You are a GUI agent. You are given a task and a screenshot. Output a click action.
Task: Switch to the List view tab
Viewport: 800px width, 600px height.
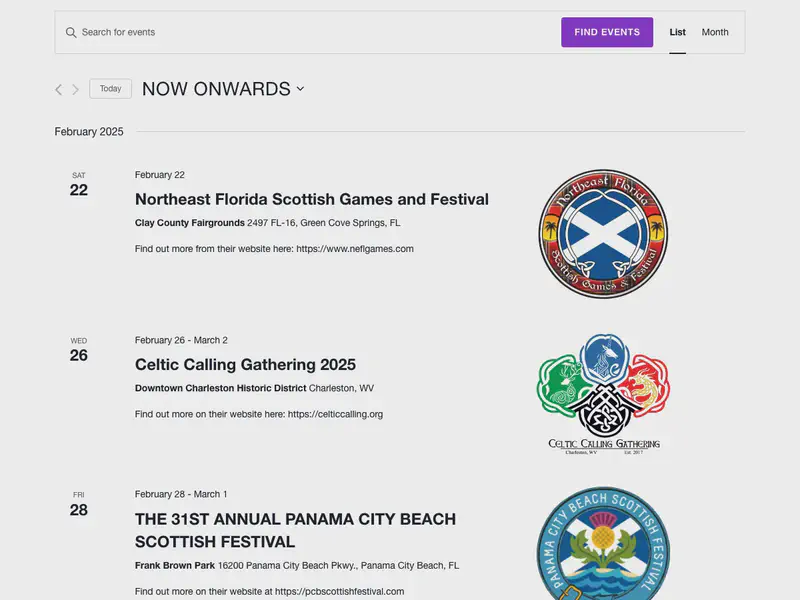coord(677,32)
